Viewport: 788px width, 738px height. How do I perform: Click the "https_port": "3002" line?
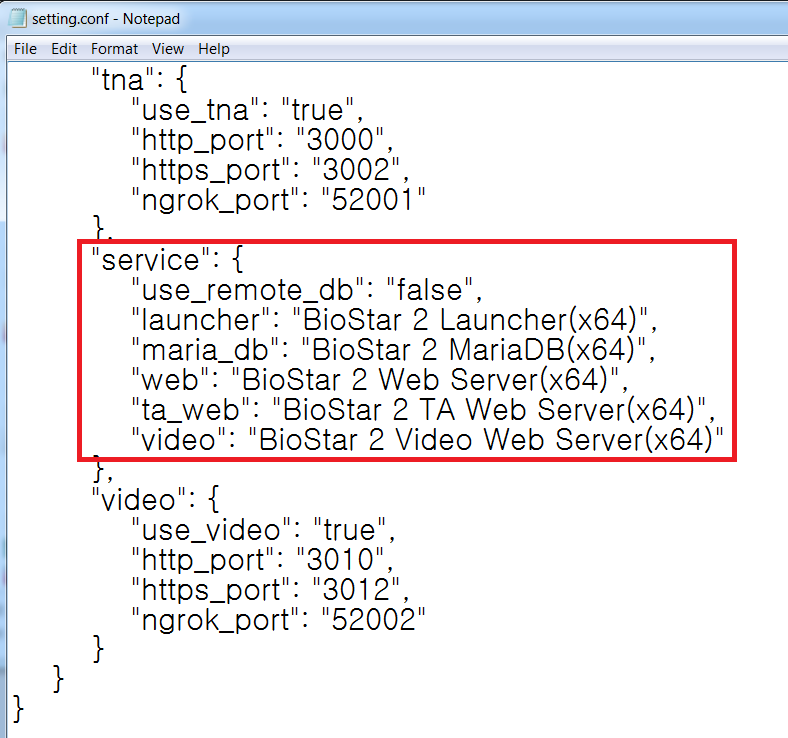tap(270, 170)
